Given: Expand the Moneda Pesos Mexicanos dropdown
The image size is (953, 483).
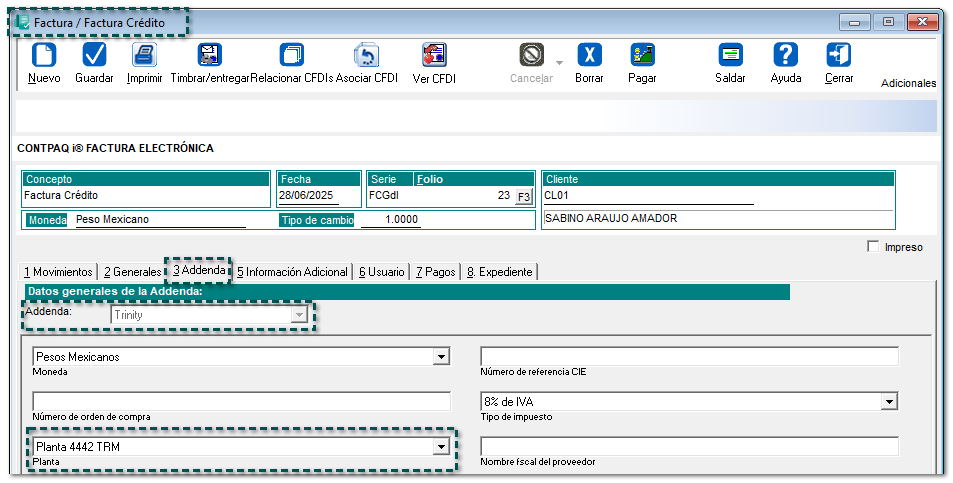Looking at the screenshot, I should 442,357.
